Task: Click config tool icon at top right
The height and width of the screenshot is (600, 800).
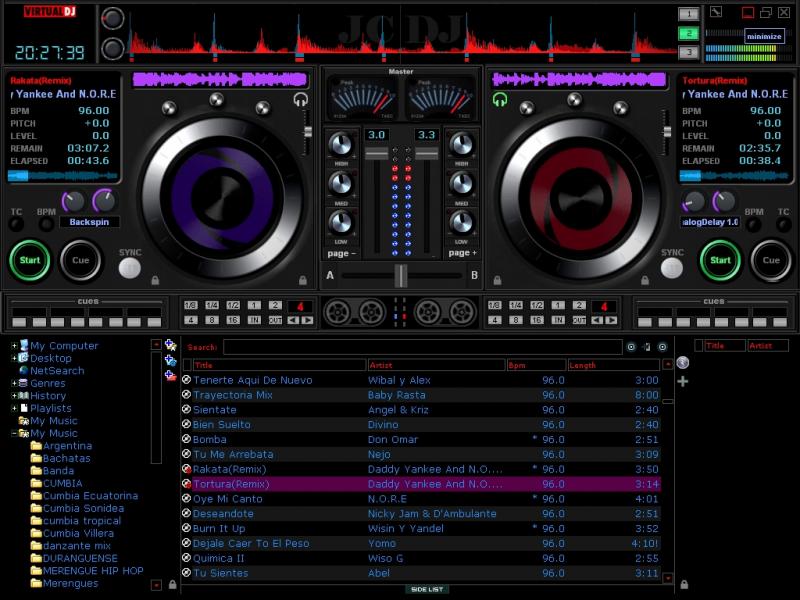Action: tap(716, 12)
